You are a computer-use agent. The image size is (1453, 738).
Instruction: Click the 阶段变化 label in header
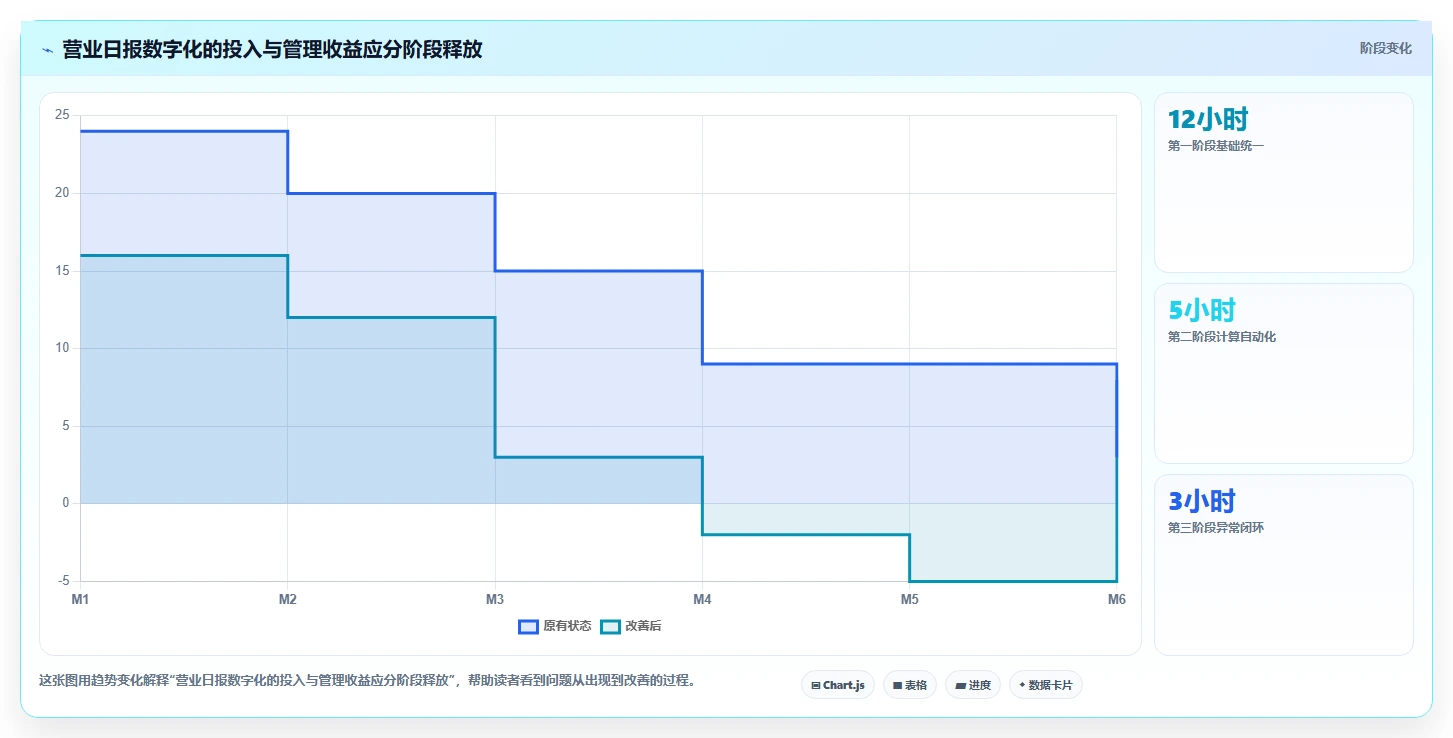(1386, 48)
